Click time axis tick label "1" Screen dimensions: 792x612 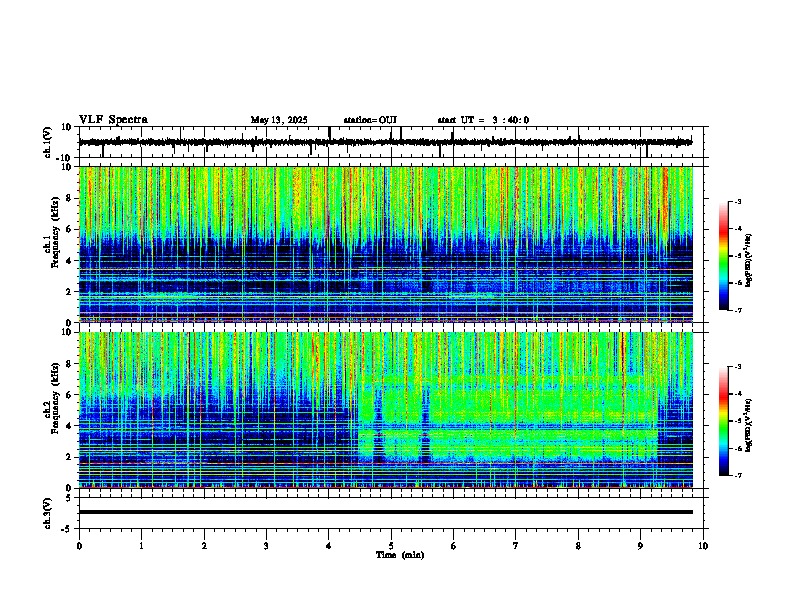pyautogui.click(x=141, y=546)
